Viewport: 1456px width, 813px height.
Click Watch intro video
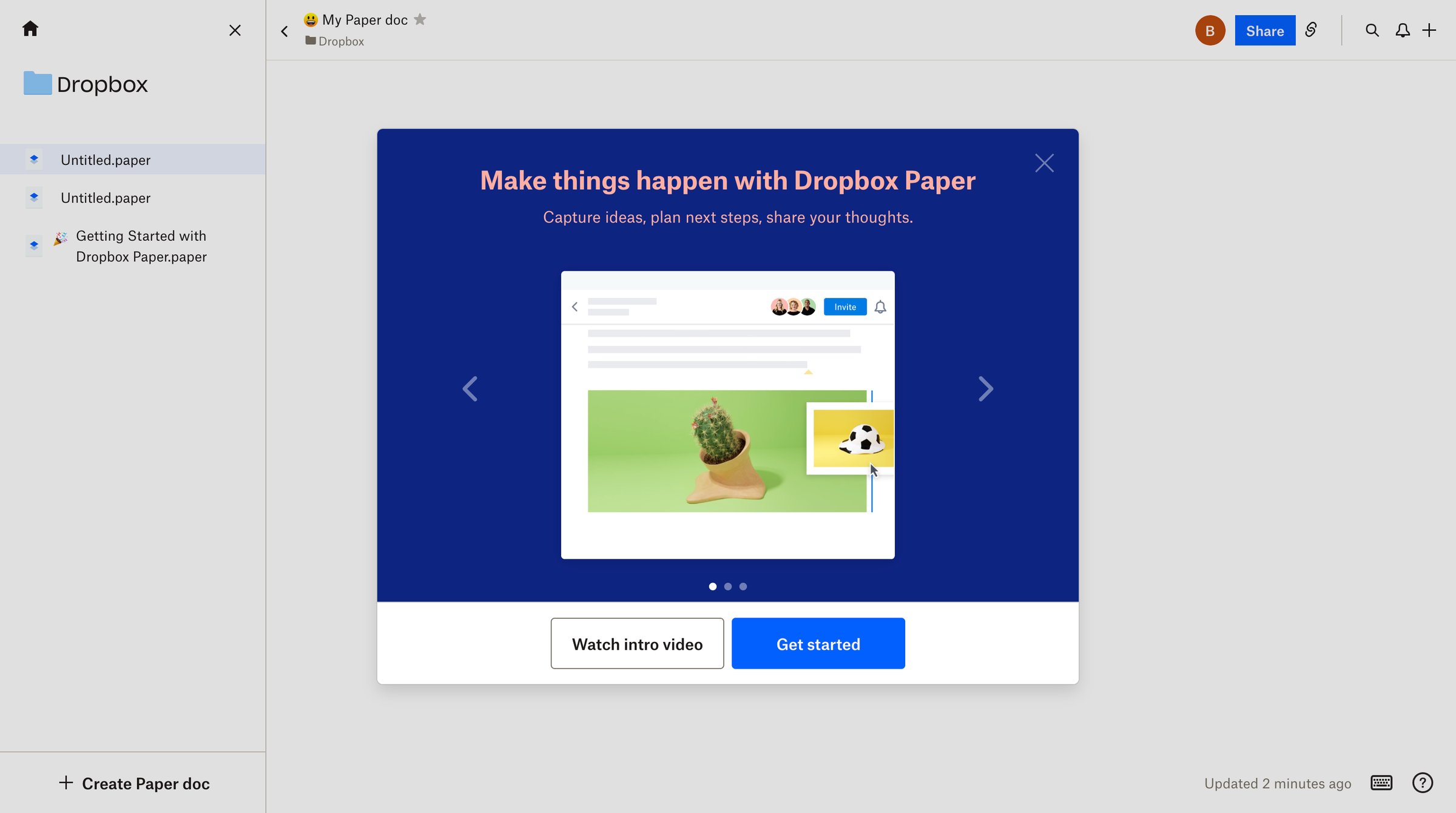[x=637, y=644]
